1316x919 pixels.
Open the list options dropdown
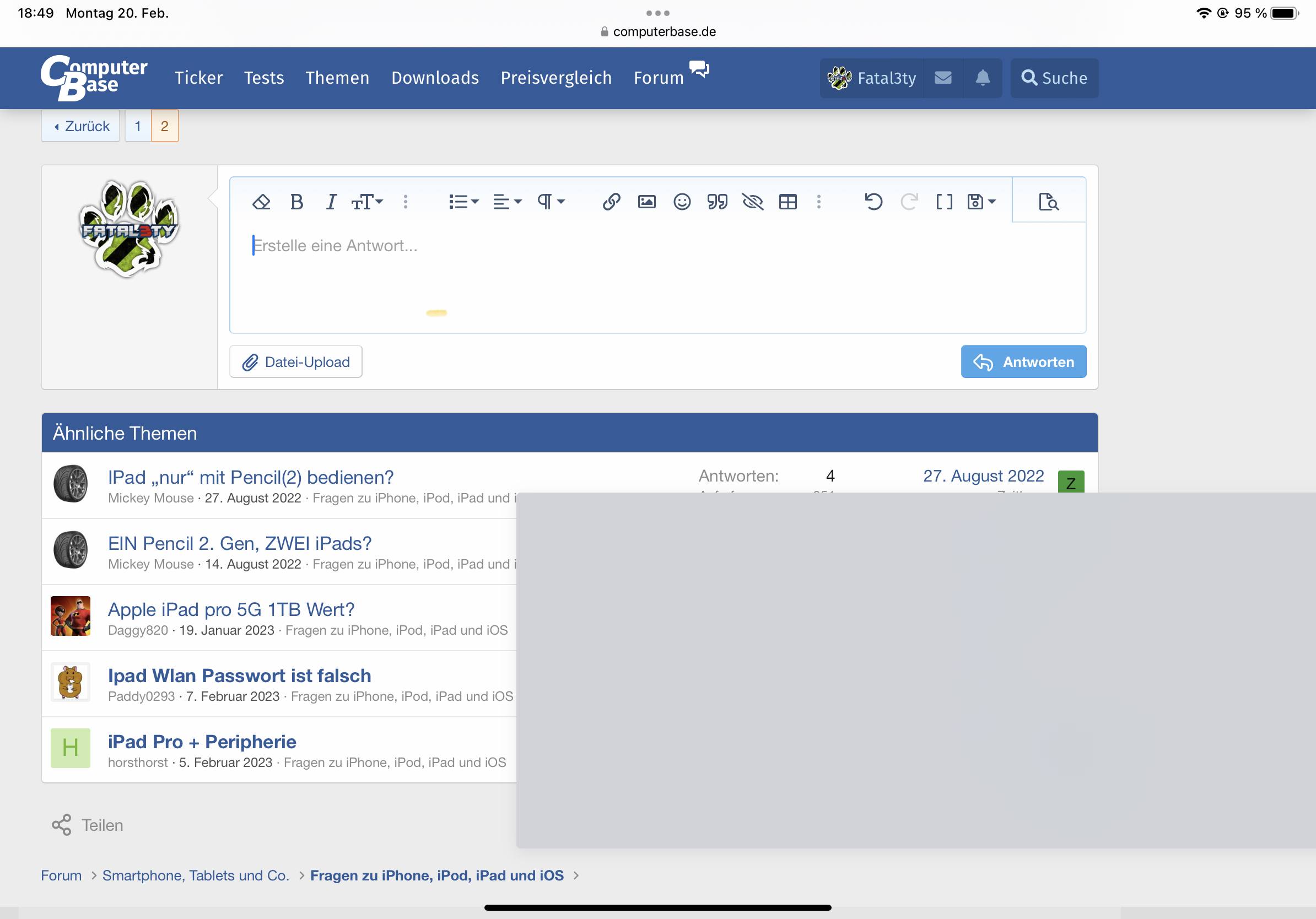click(463, 202)
